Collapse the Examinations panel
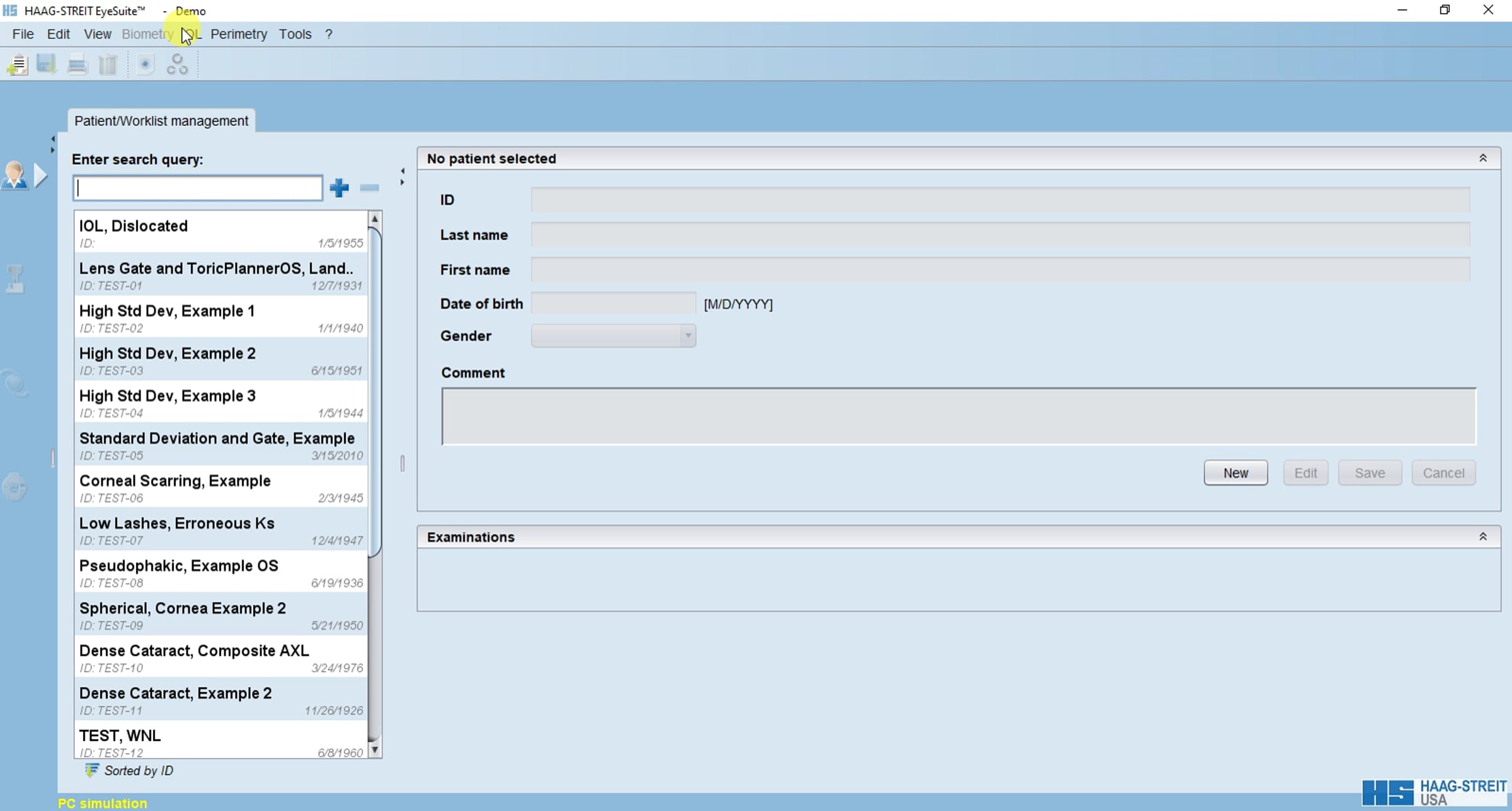Image resolution: width=1512 pixels, height=811 pixels. click(1483, 537)
